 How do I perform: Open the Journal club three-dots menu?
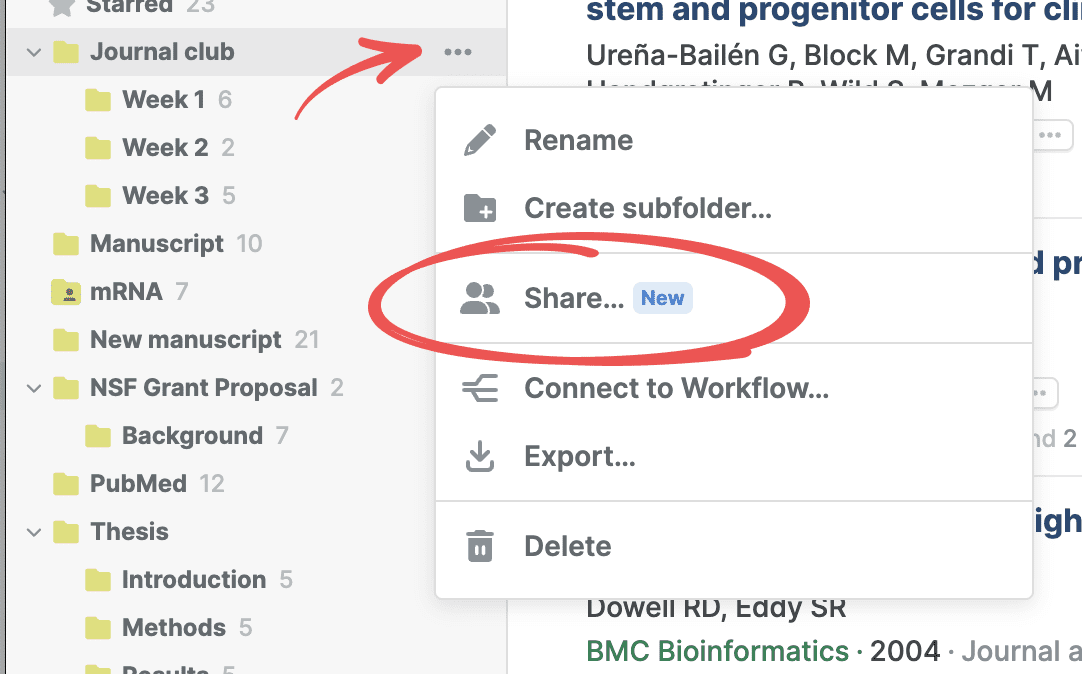(458, 52)
